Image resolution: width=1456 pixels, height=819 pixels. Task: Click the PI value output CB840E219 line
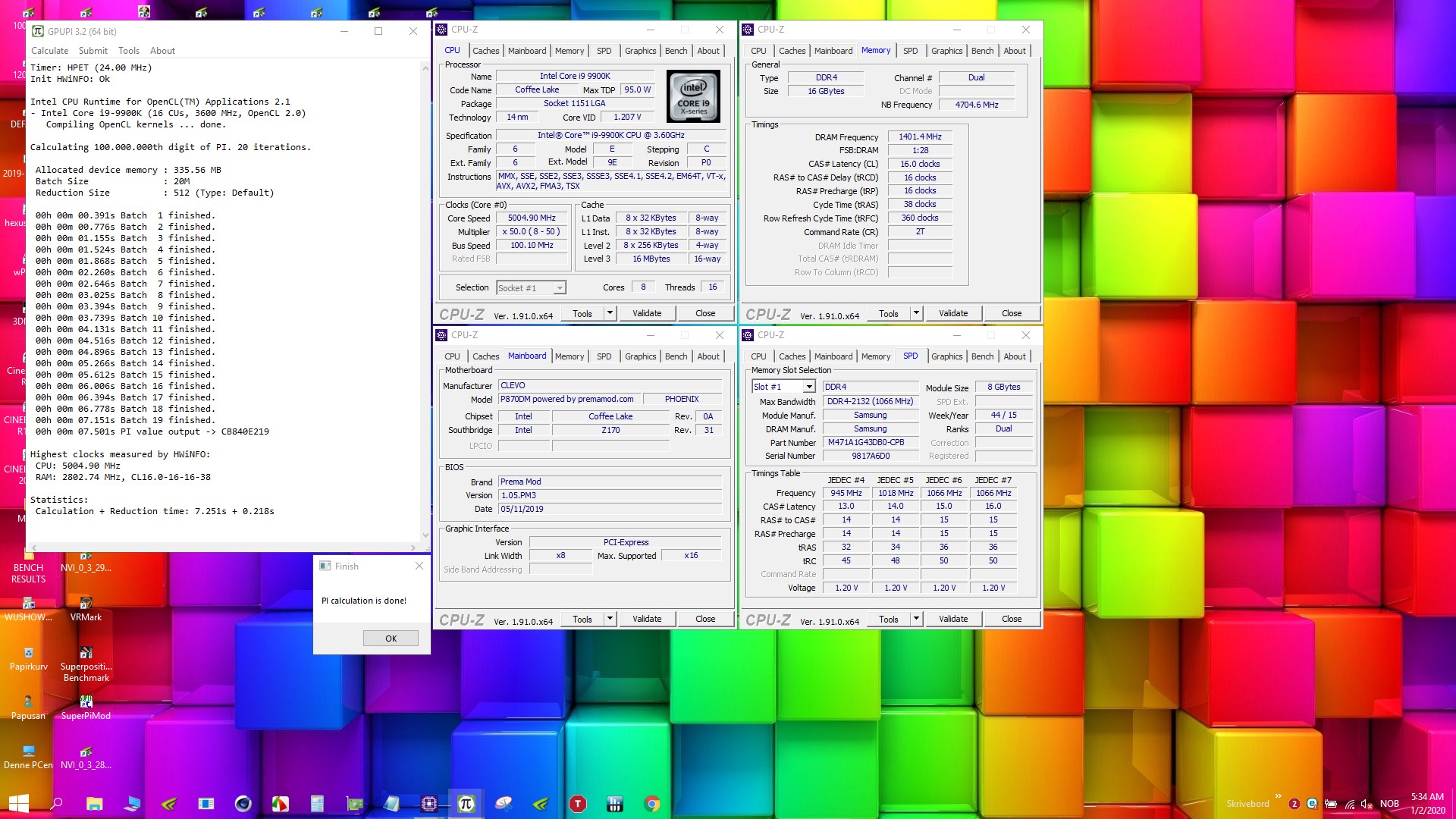tap(152, 431)
